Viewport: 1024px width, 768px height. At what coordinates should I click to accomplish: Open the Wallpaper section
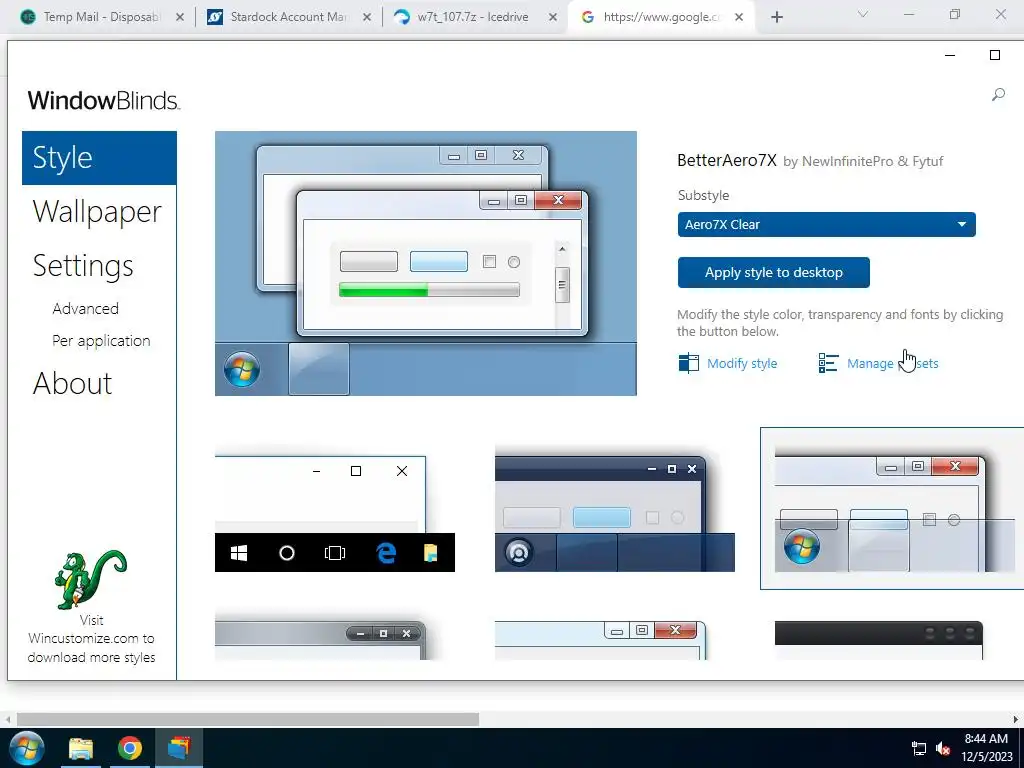click(97, 212)
